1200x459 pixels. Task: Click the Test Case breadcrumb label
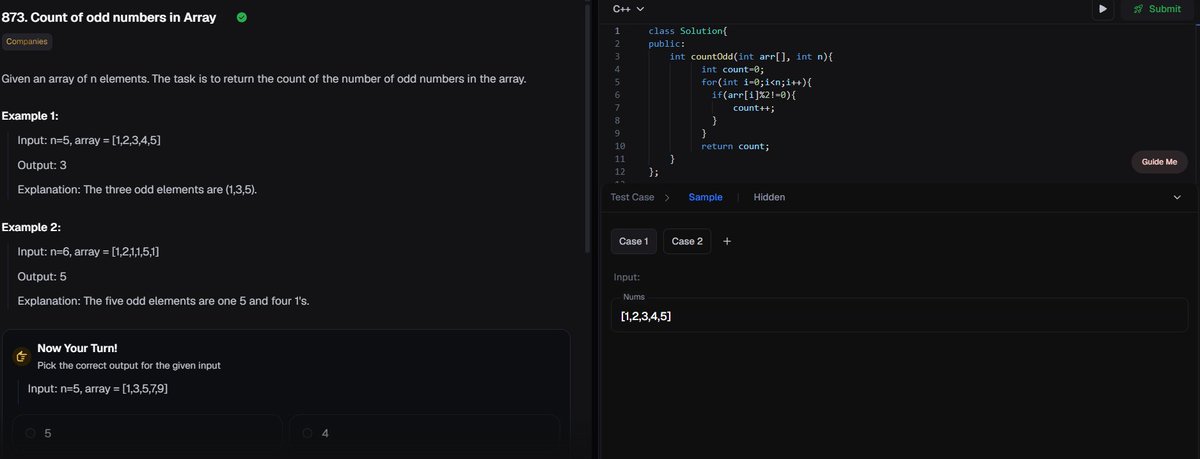tap(632, 197)
